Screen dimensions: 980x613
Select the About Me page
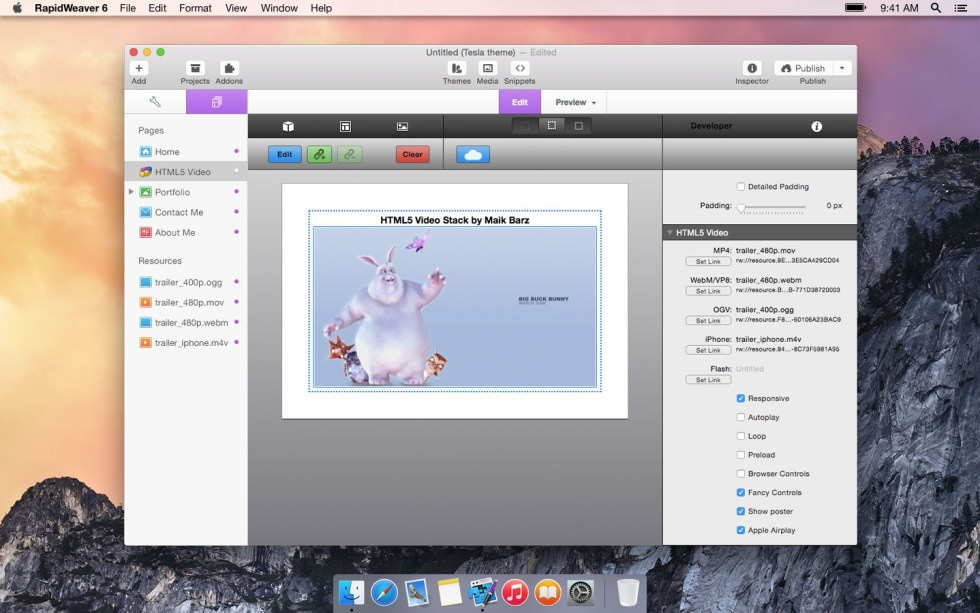coord(186,232)
